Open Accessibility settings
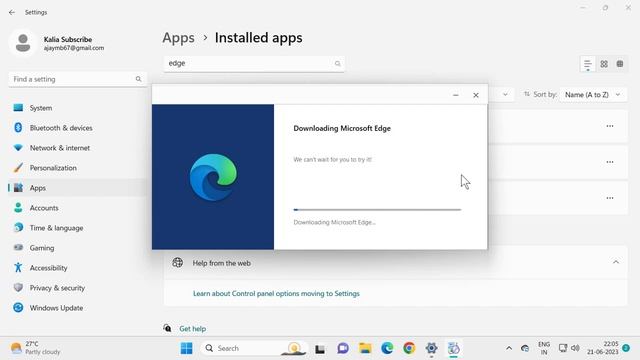 click(78, 268)
